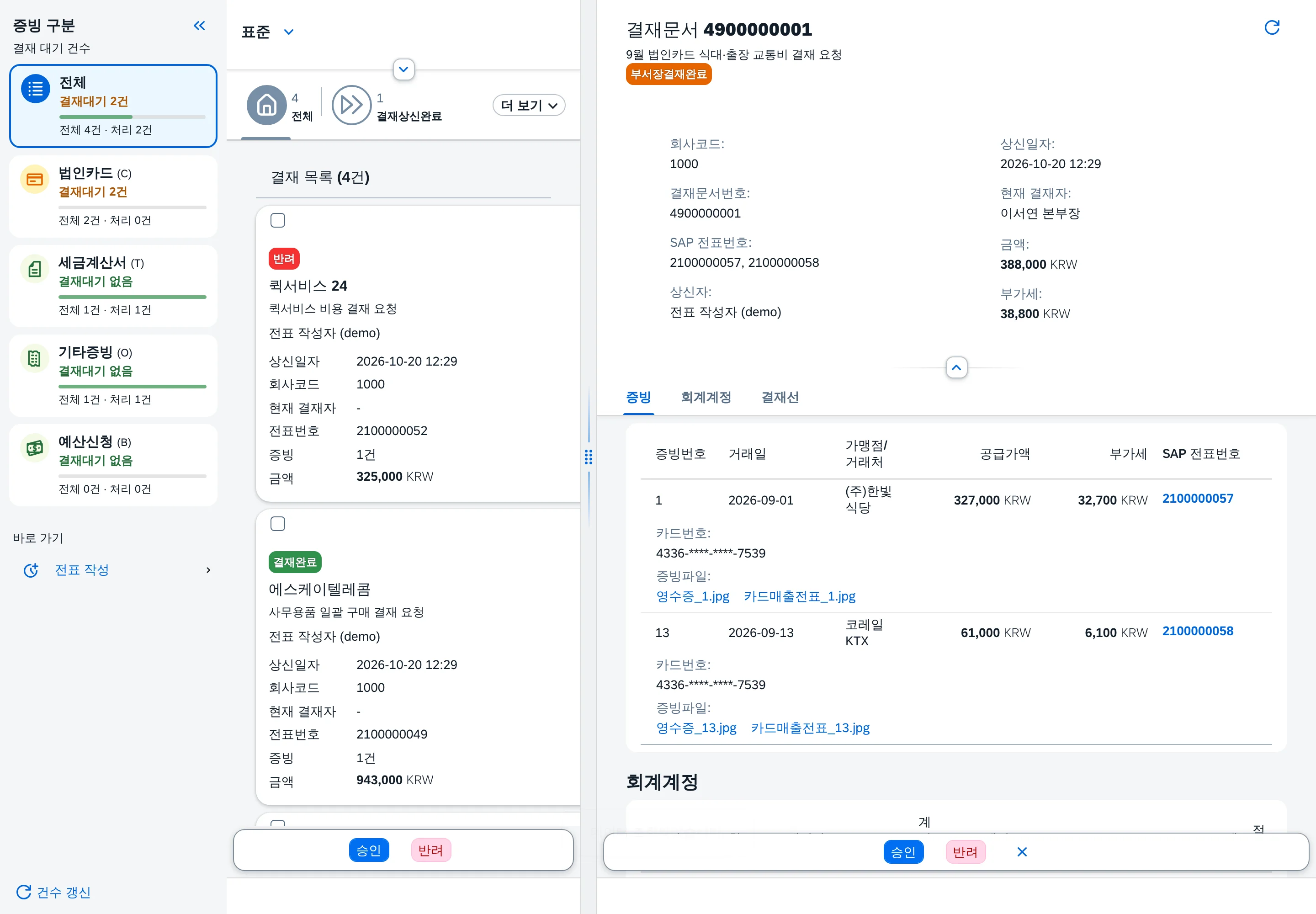Close the detail approval action bar
1316x914 pixels.
[1022, 852]
